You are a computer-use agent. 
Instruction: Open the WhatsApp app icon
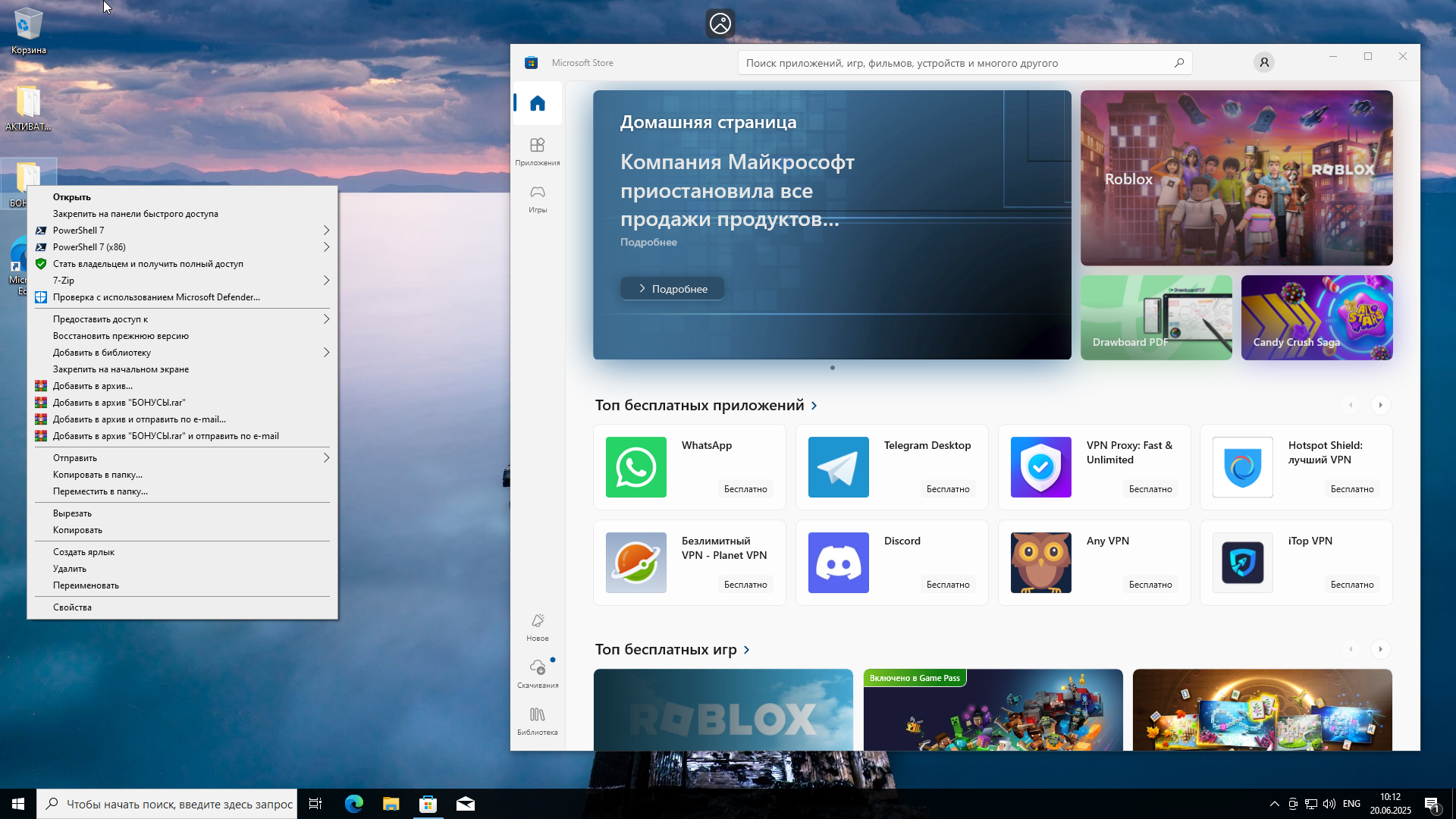tap(636, 467)
